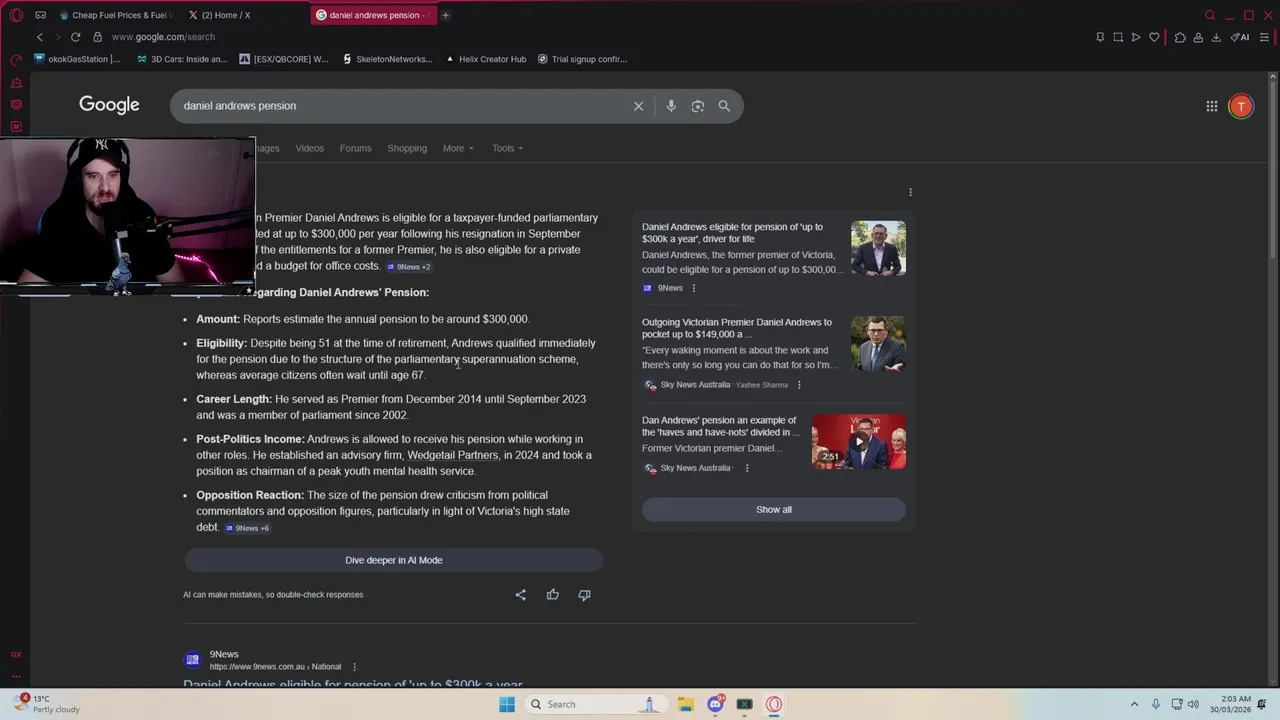Screen dimensions: 1280x720
Task: Click Show all sources button
Action: tap(774, 510)
